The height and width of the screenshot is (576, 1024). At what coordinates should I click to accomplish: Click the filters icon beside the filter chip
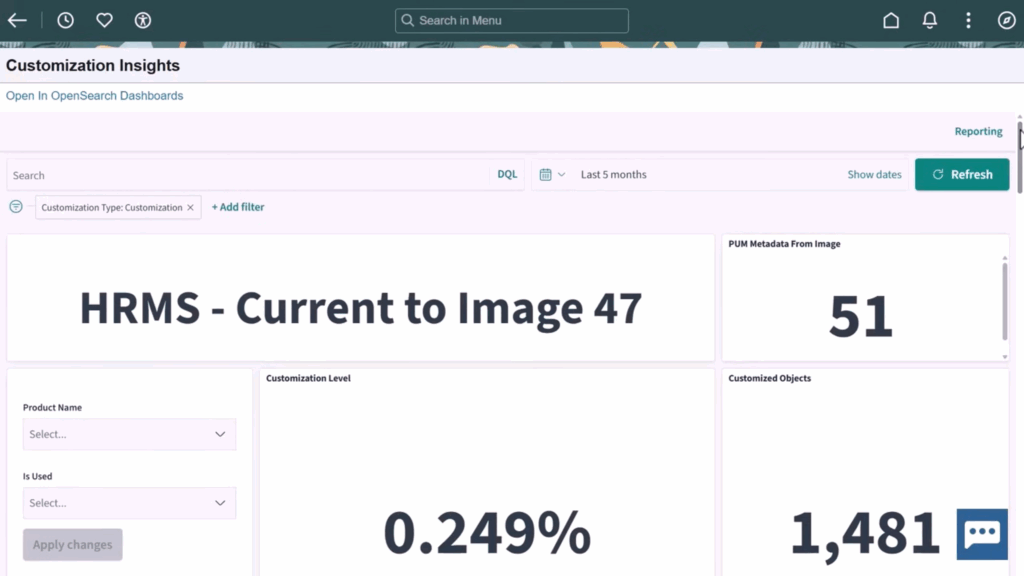(15, 207)
